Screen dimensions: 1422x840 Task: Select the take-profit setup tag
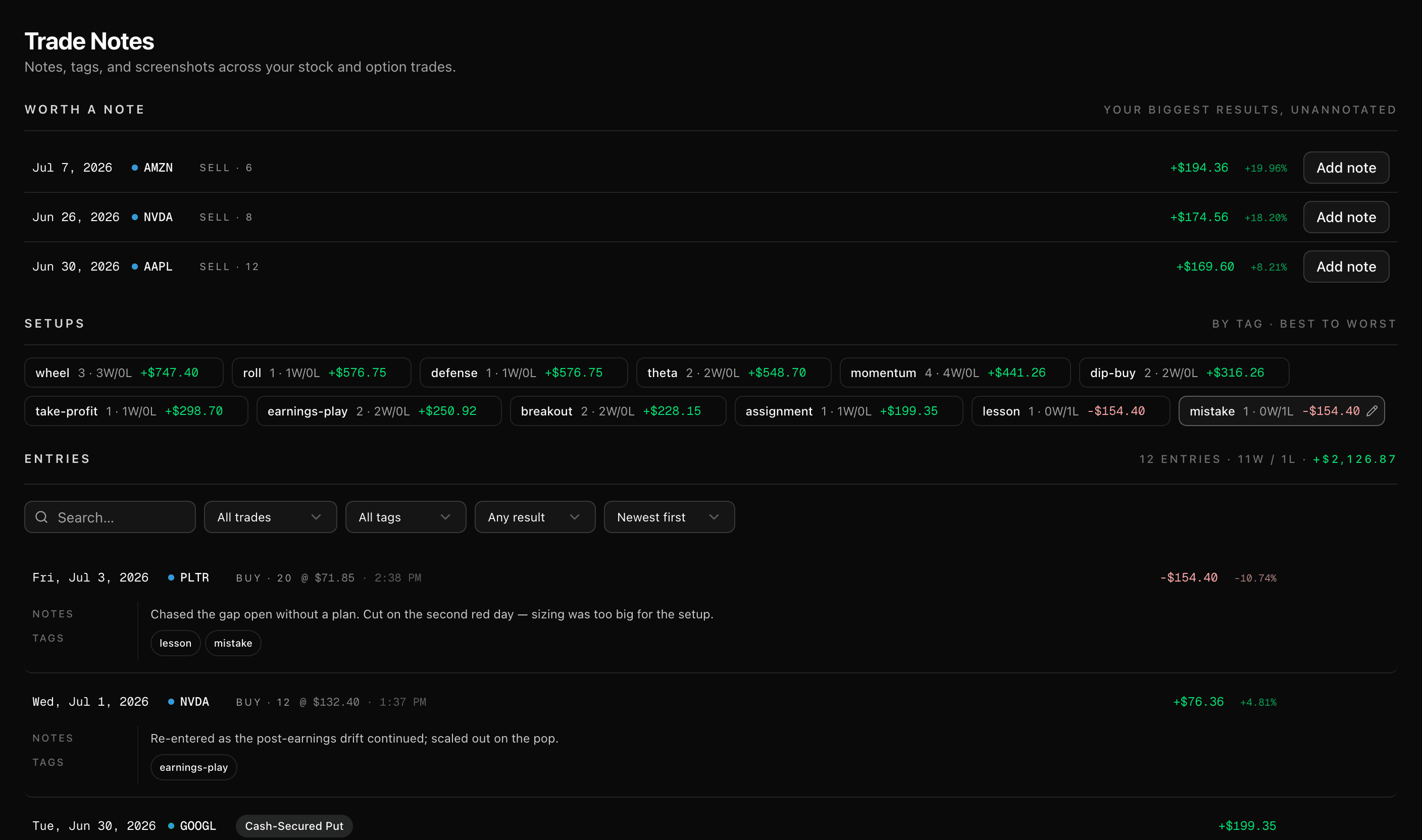point(136,411)
